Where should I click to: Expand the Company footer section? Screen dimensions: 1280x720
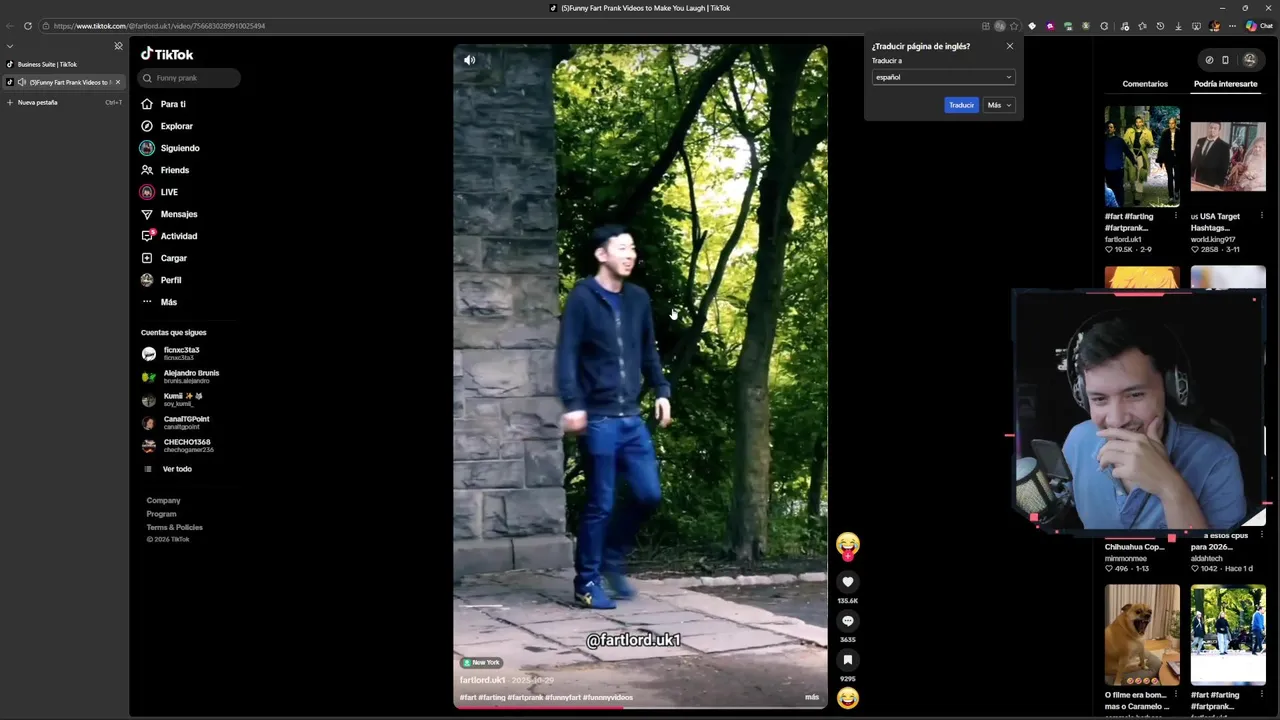(x=164, y=500)
